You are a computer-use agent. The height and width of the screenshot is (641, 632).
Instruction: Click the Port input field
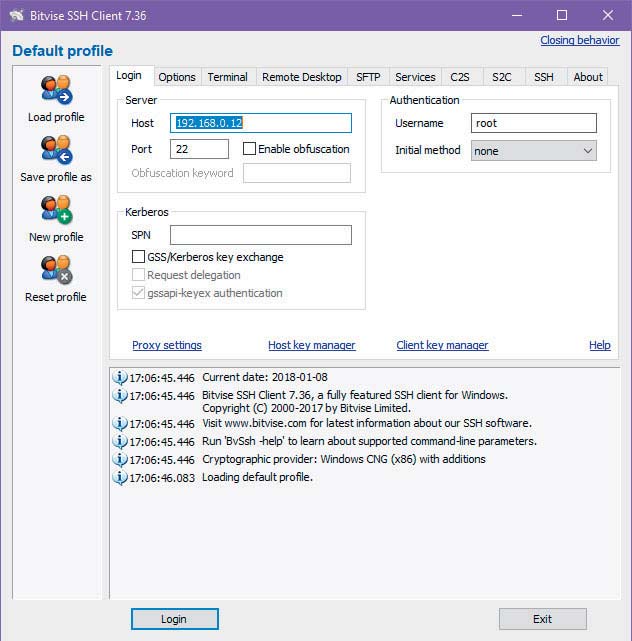[199, 149]
